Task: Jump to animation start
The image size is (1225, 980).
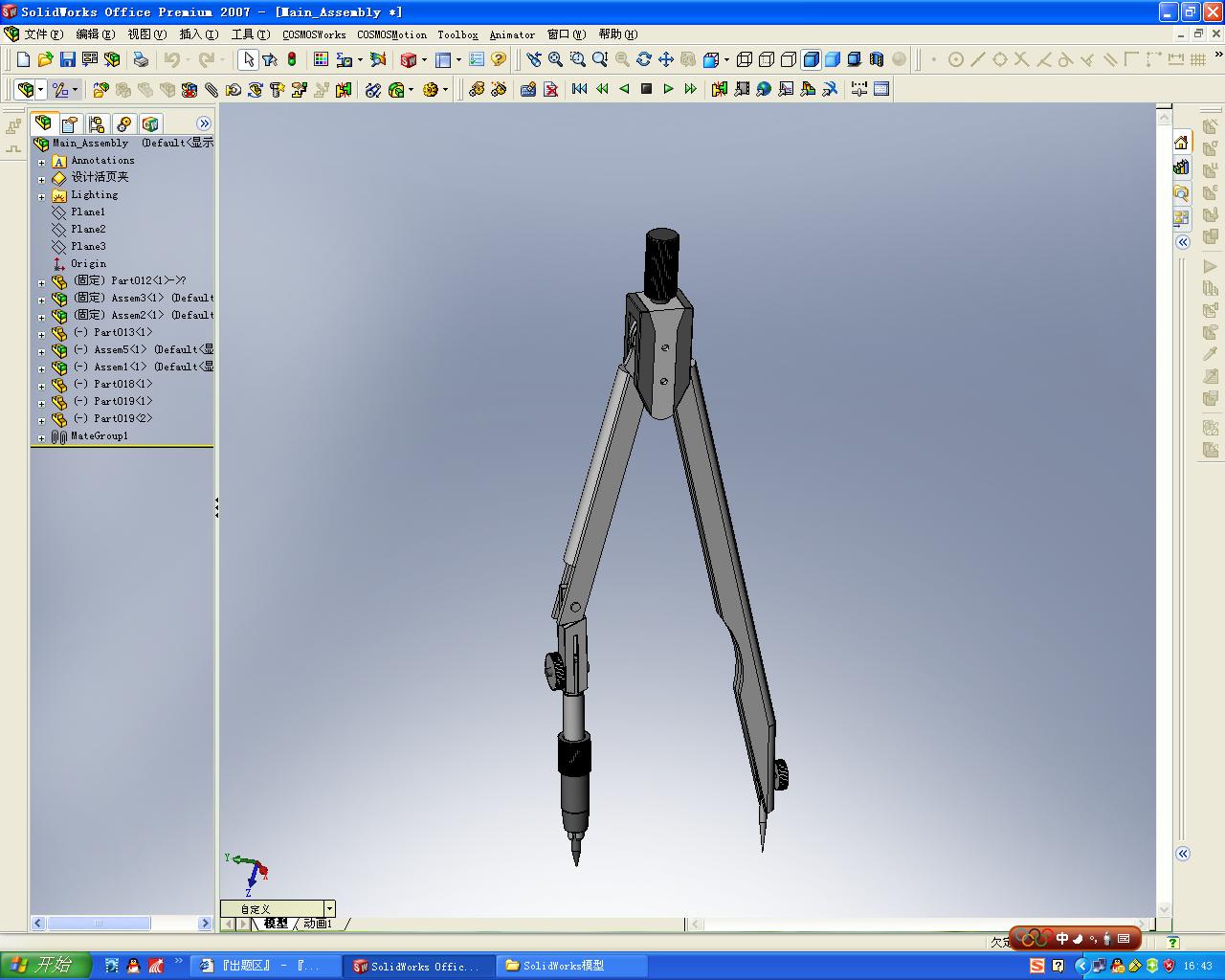Action: coord(580,89)
